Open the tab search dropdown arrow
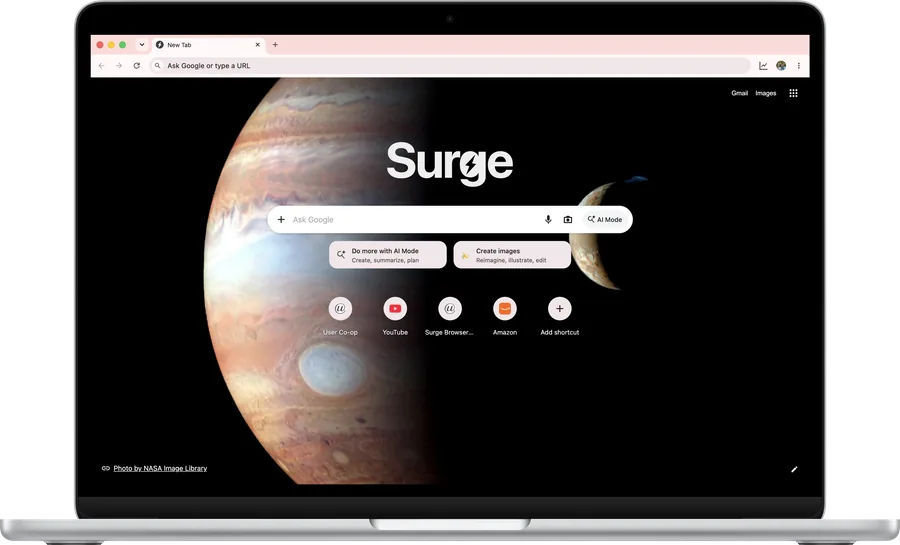Screen dimensions: 900x545 click(x=142, y=45)
